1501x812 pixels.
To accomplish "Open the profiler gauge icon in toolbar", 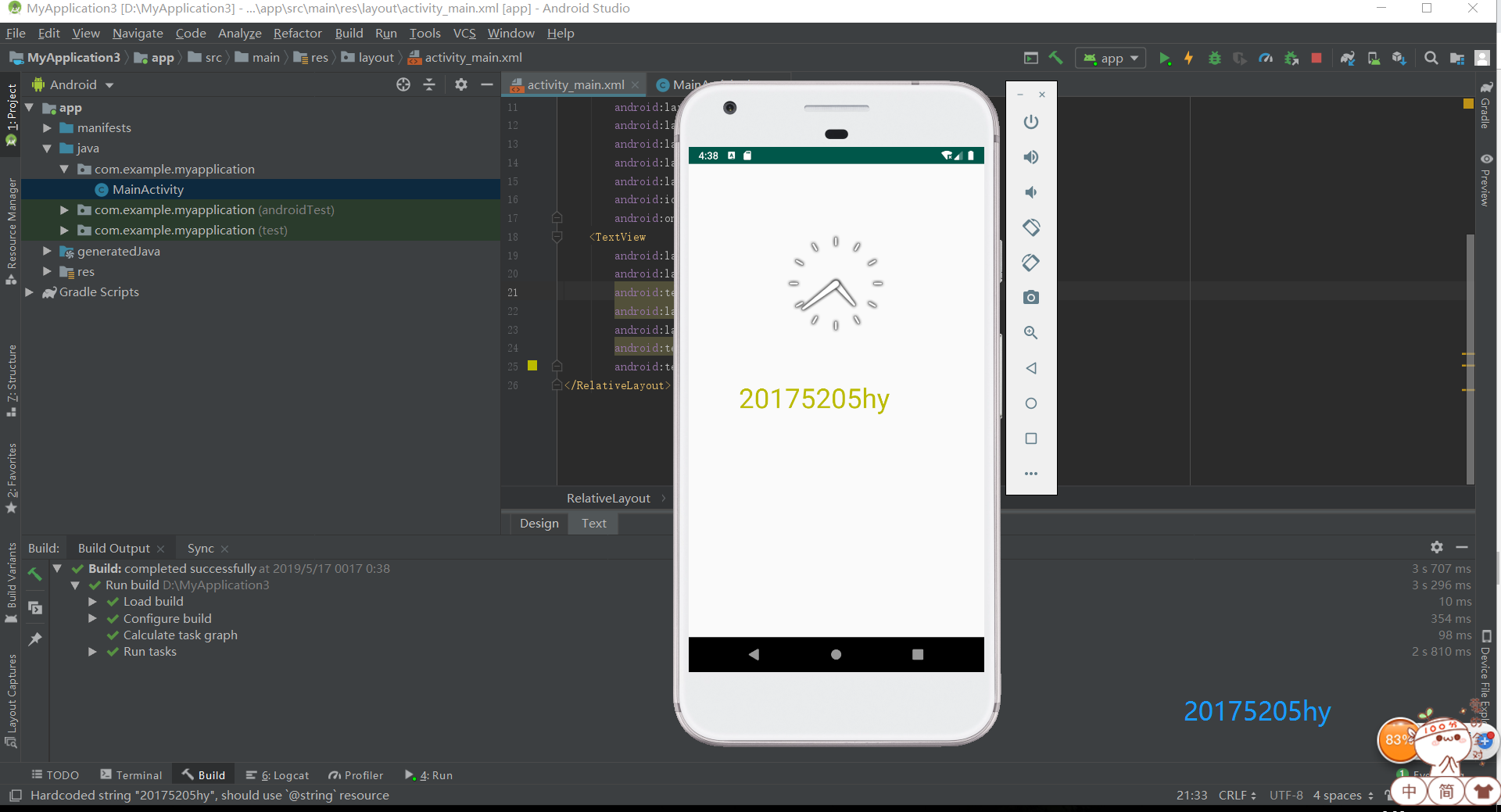I will pos(1266,58).
